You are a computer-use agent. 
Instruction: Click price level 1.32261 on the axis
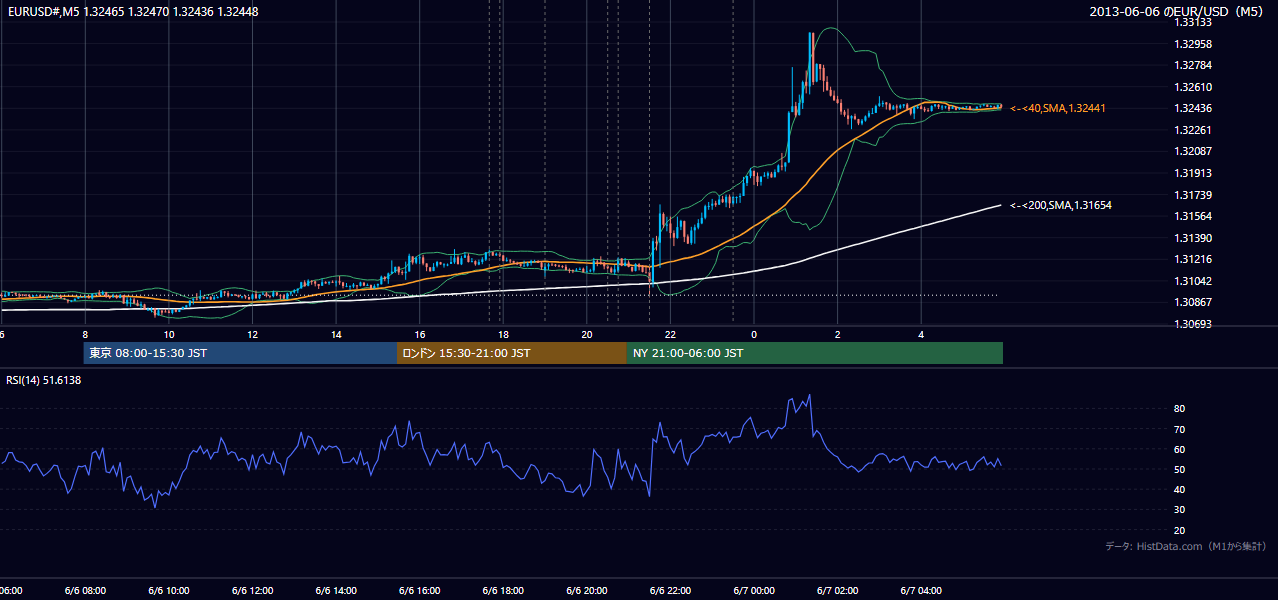coord(1193,130)
